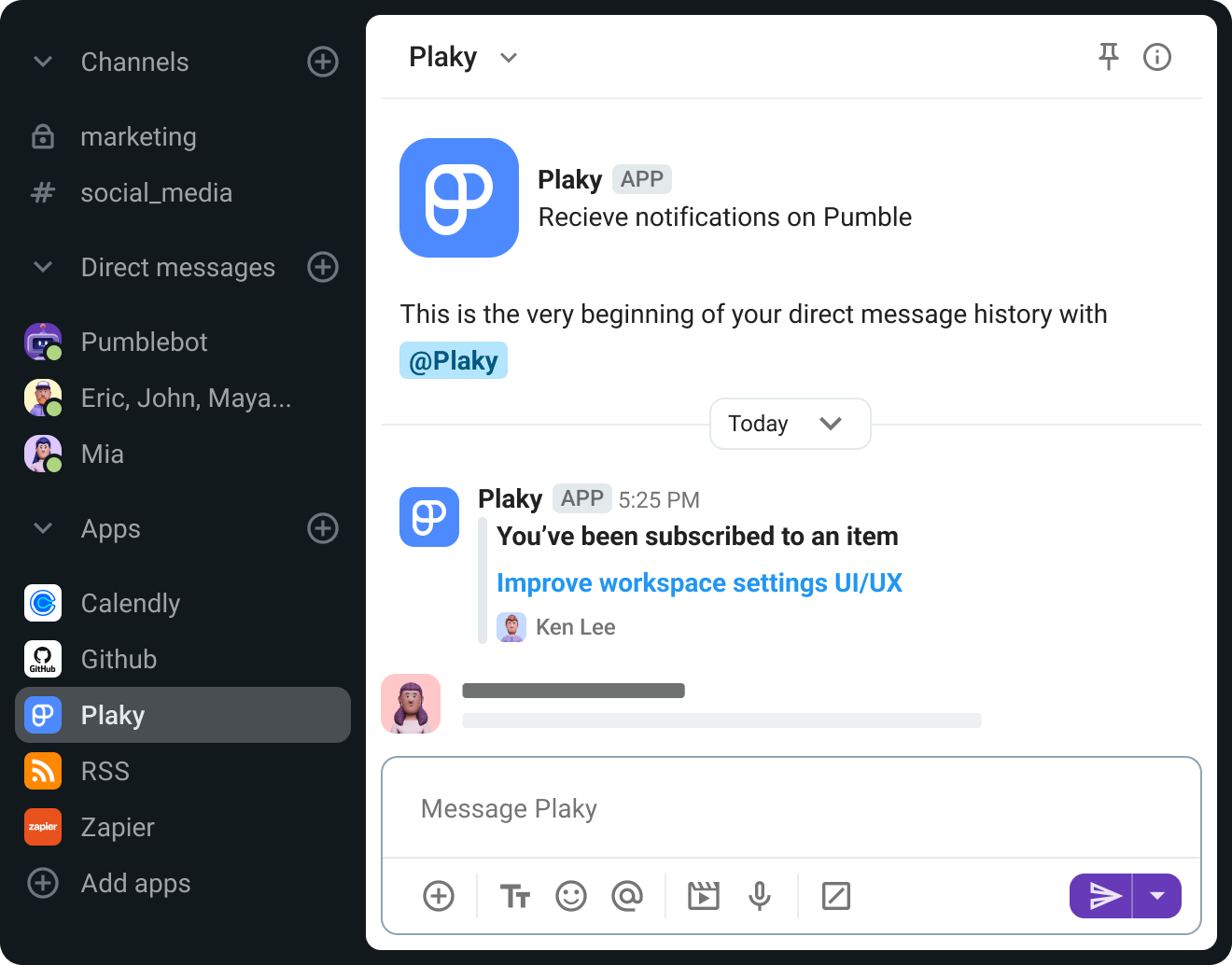Open send options dropdown arrow

pos(1157,896)
